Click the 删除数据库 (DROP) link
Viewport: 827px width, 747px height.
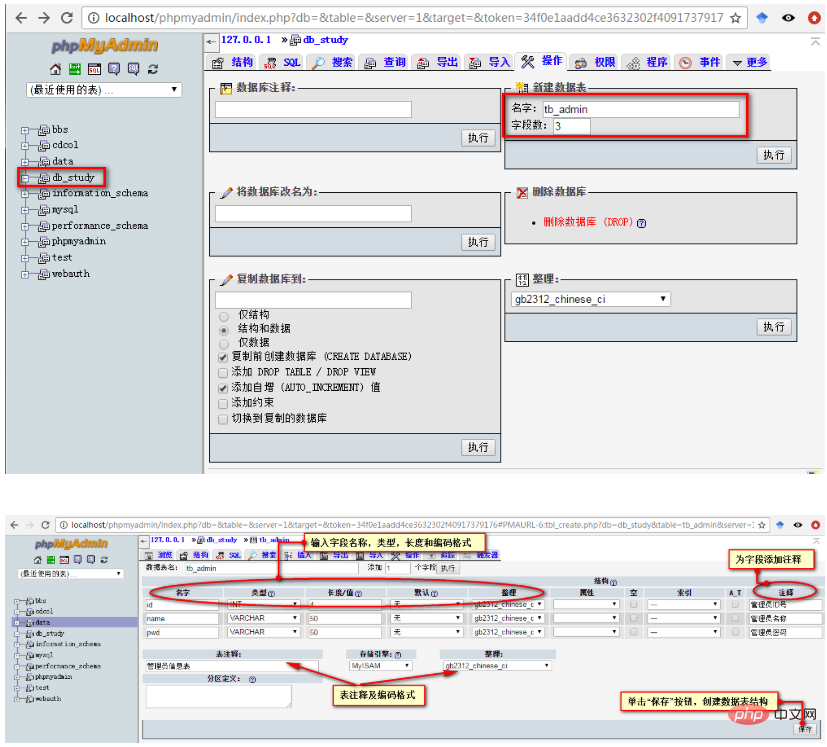tap(588, 222)
